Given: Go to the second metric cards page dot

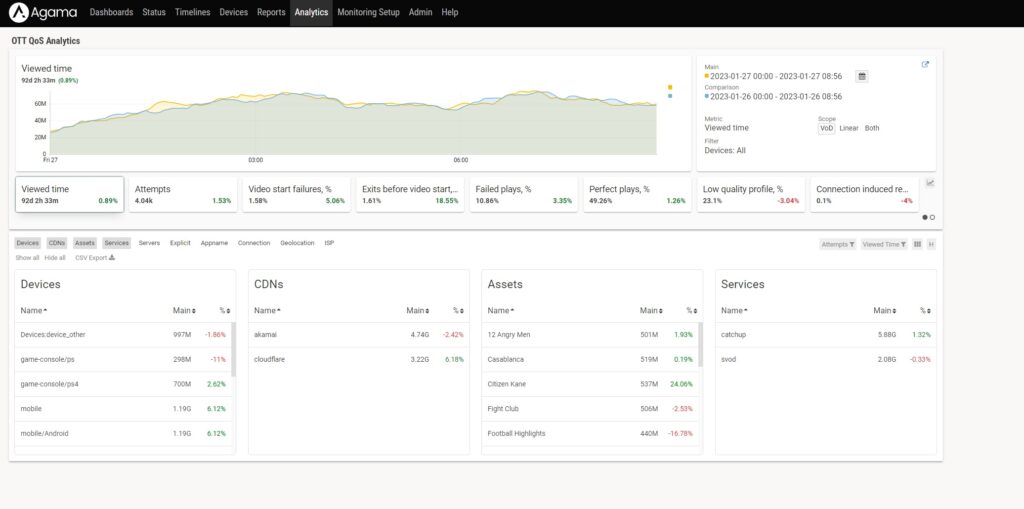Looking at the screenshot, I should click(932, 217).
